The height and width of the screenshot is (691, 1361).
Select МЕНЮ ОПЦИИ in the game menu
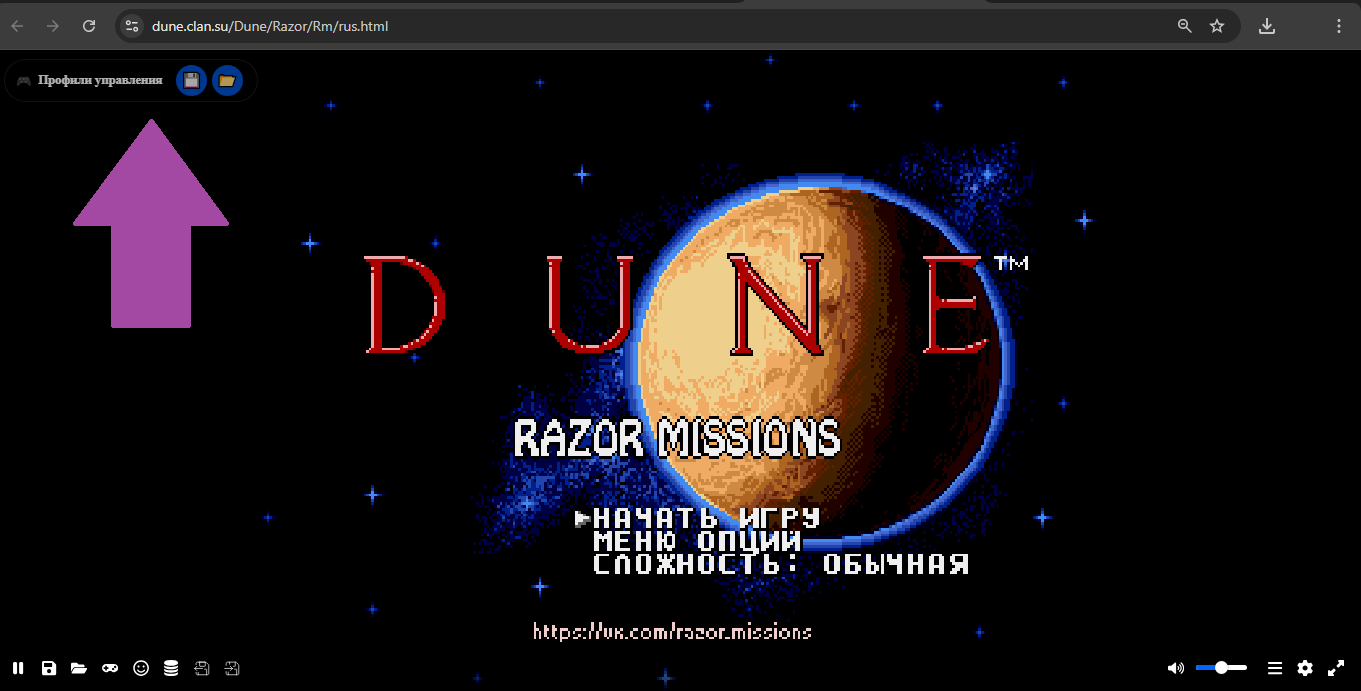coord(697,541)
